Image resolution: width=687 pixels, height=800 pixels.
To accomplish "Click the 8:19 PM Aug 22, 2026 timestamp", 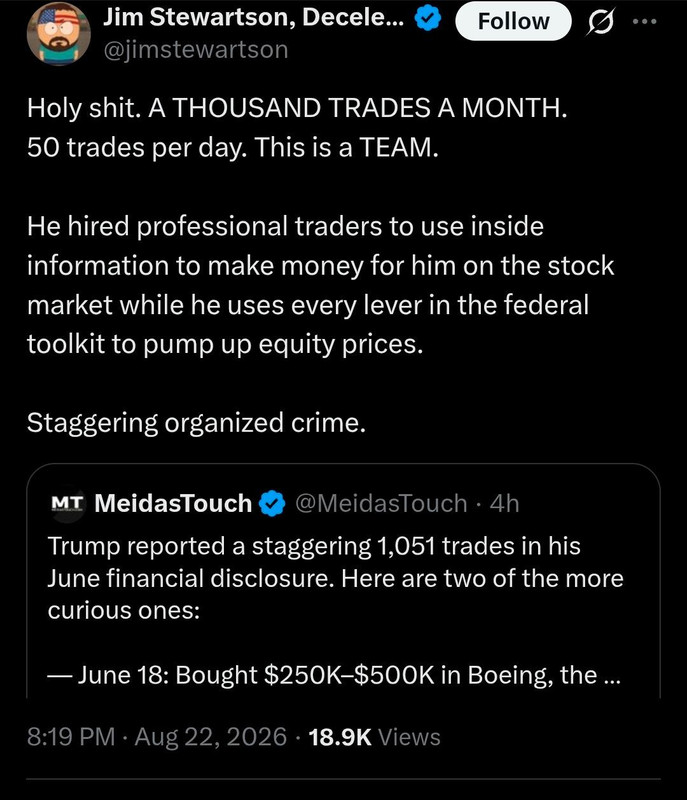I will [157, 737].
